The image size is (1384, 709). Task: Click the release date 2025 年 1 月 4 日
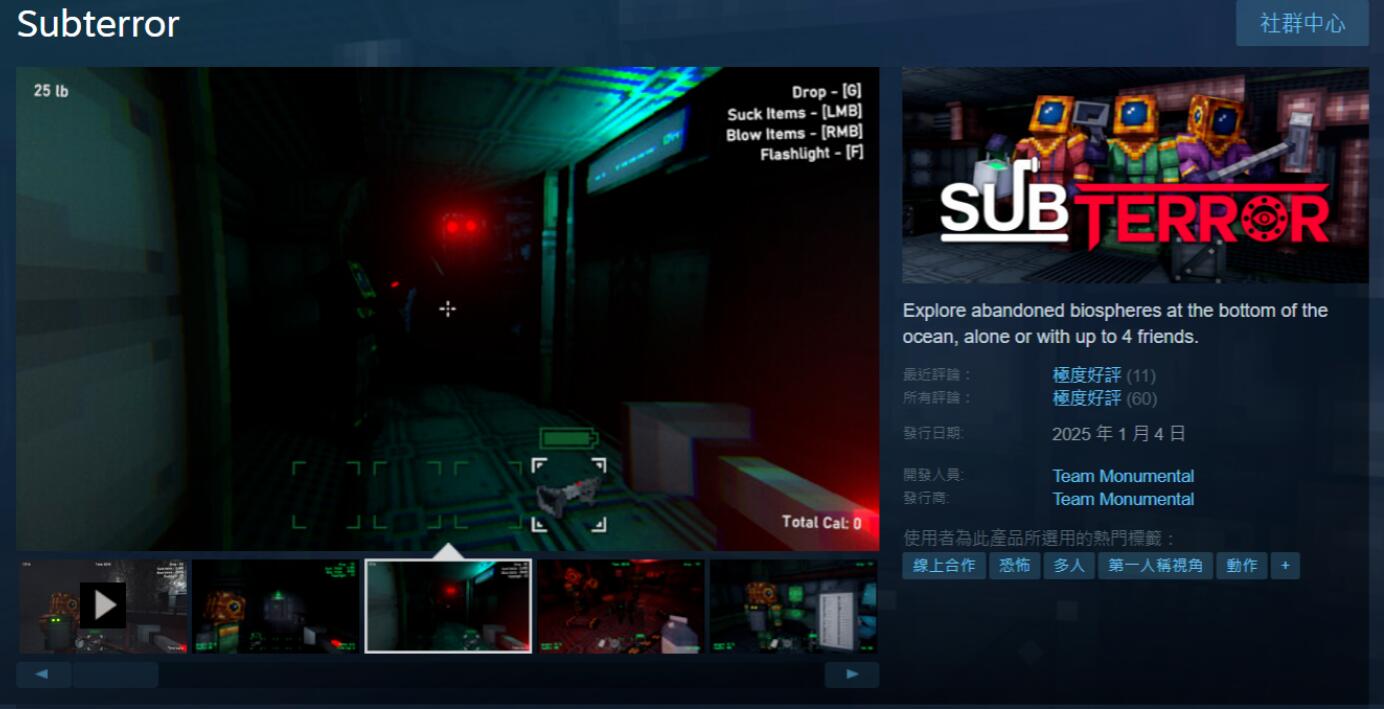1119,434
